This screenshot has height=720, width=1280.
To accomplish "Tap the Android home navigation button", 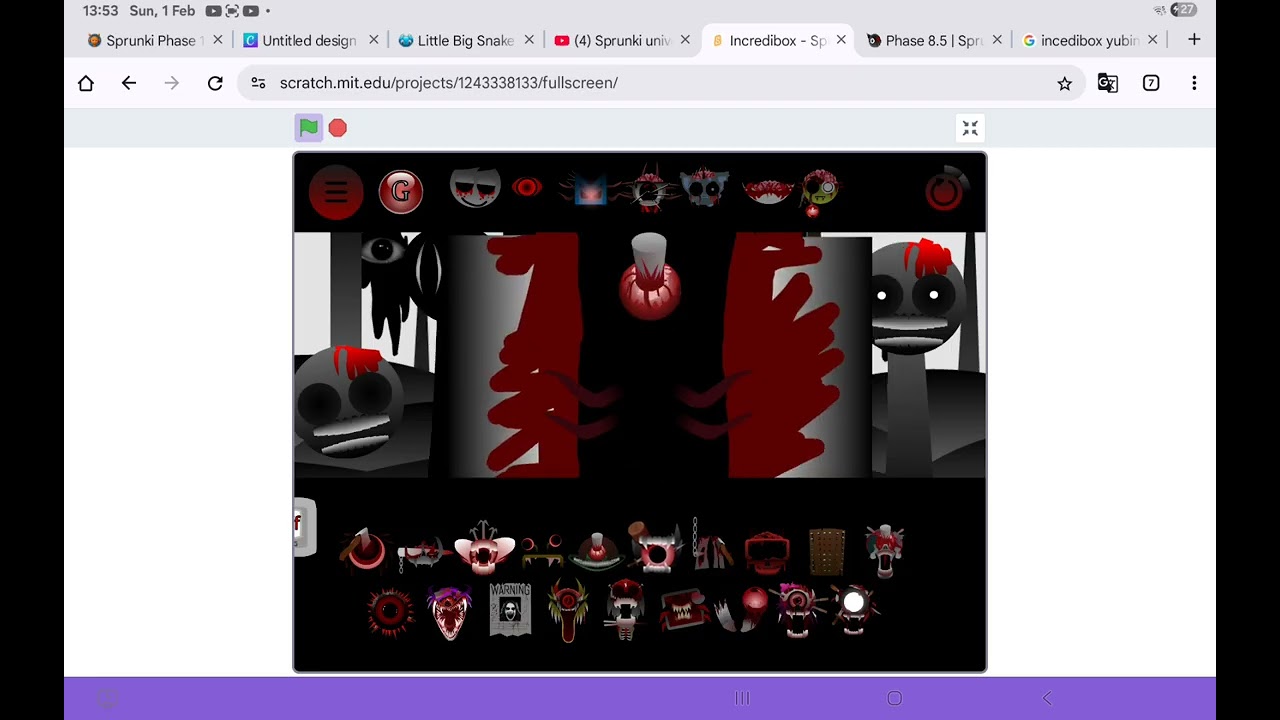I will 895,698.
